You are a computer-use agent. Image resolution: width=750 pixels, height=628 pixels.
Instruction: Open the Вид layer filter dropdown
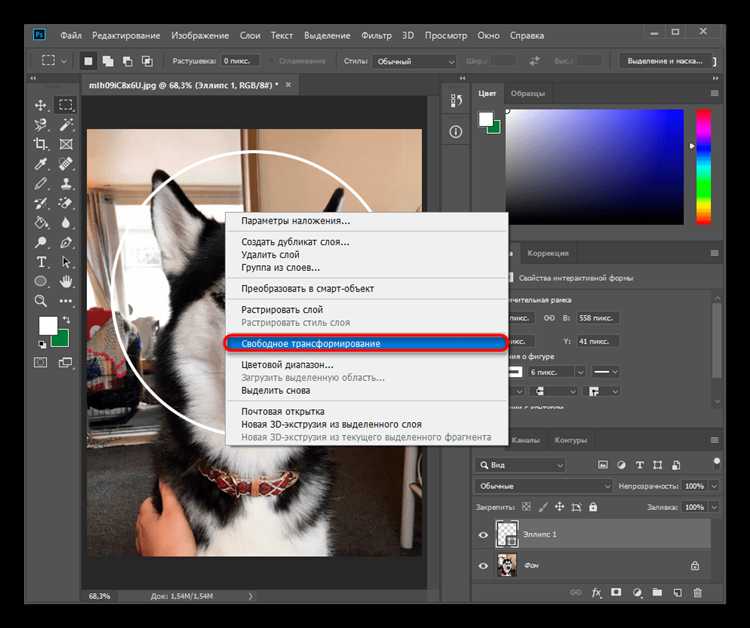(x=522, y=464)
